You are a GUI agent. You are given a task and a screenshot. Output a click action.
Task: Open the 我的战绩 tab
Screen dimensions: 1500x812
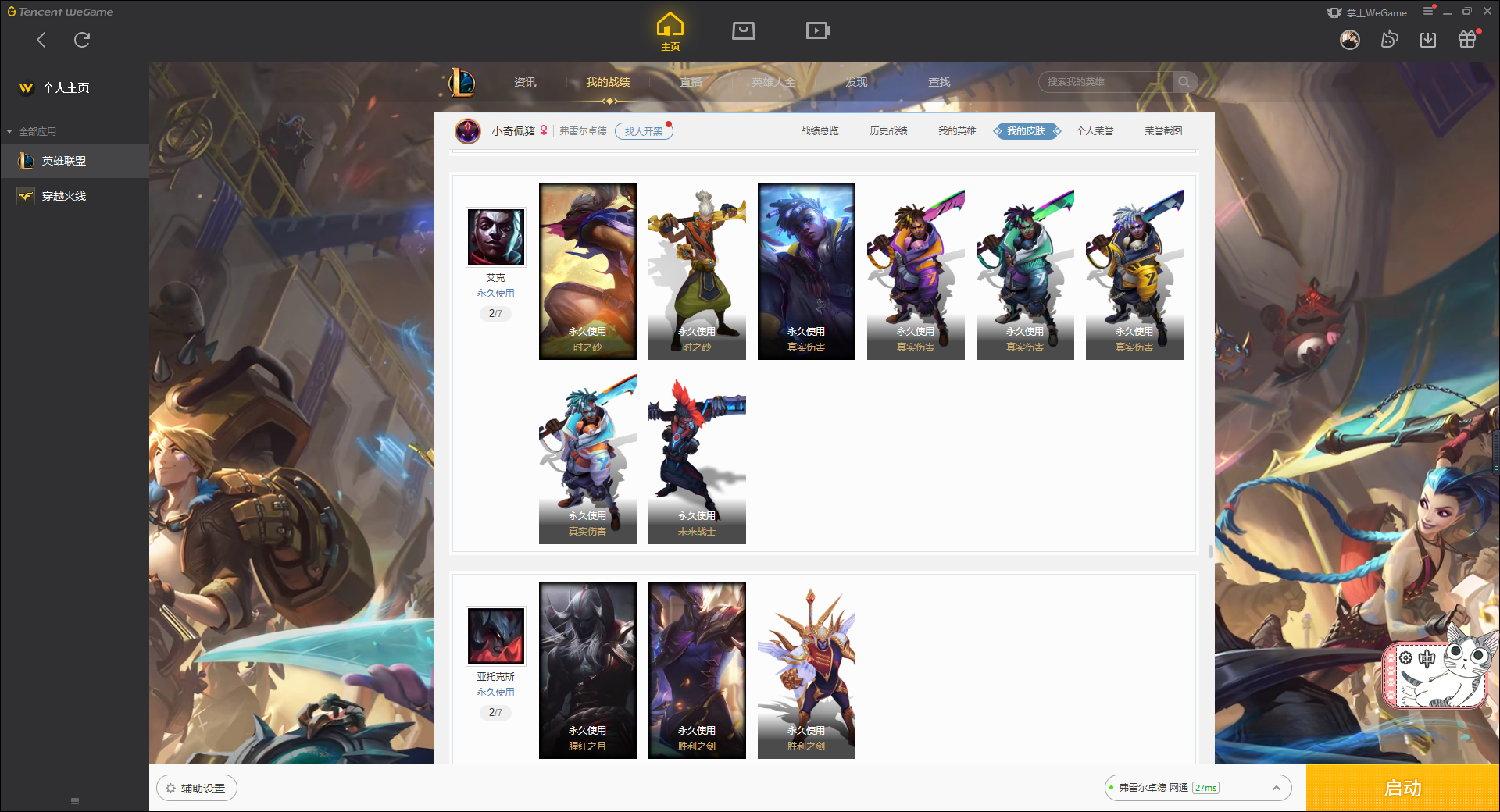tap(608, 82)
